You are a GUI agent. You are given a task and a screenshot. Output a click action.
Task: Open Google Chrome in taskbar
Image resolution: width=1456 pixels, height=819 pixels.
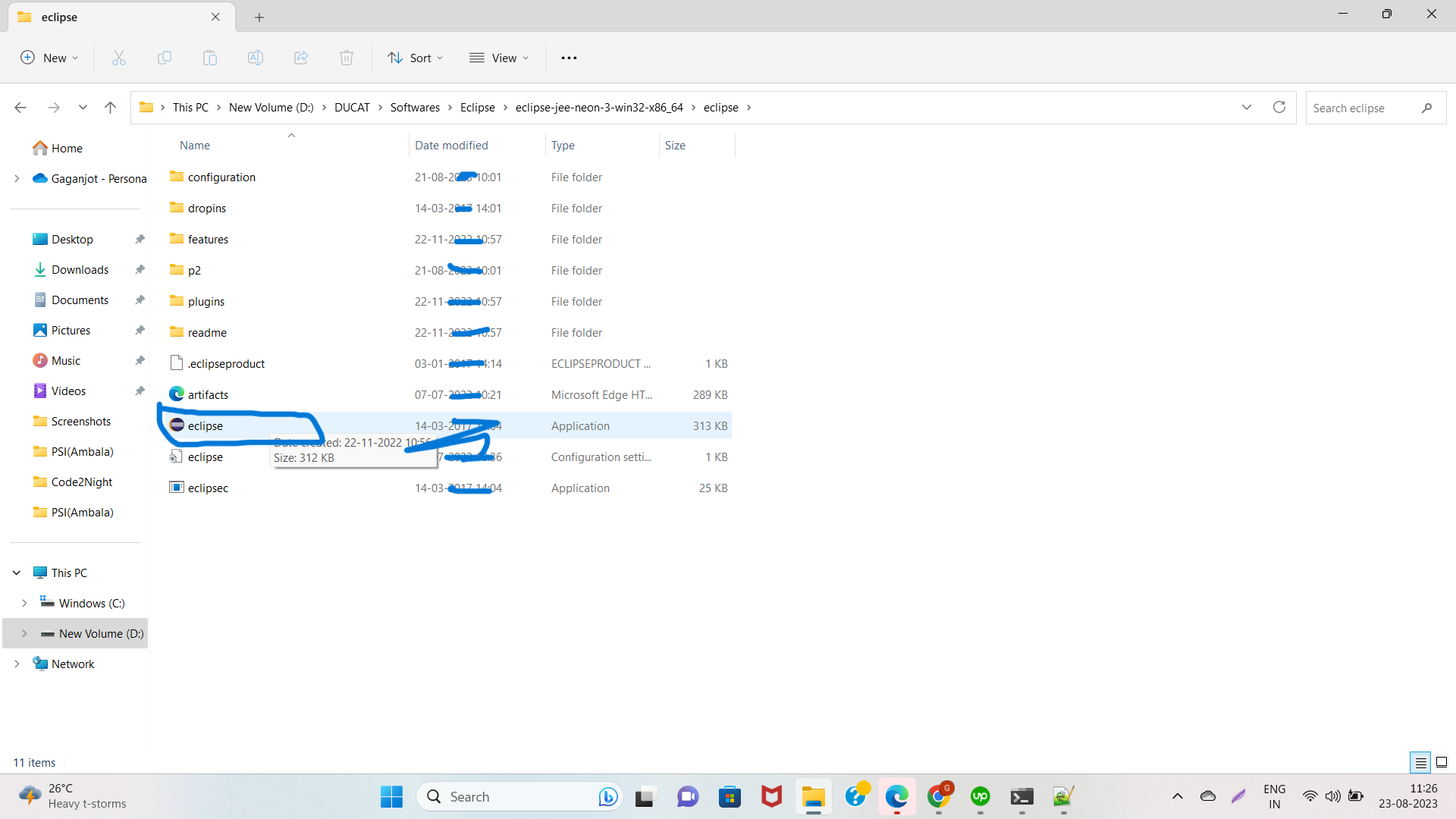coord(939,796)
